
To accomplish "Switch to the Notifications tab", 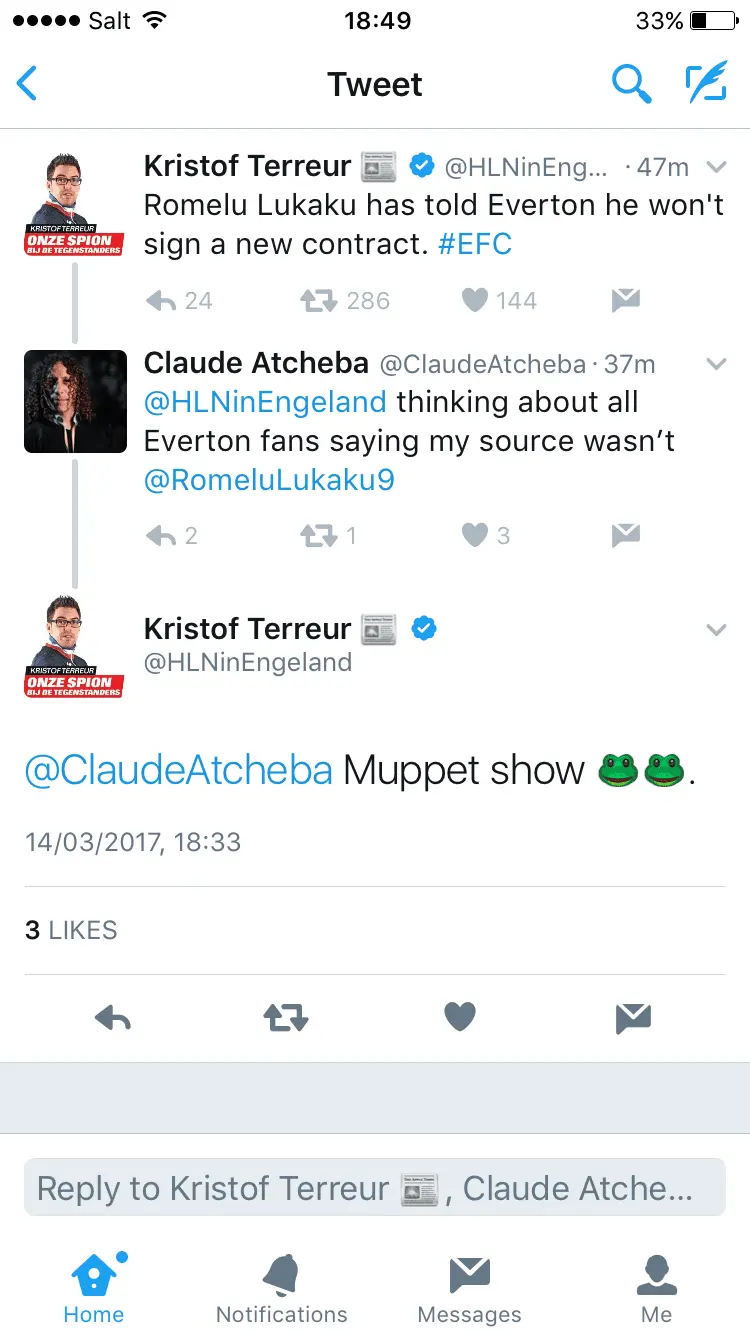I will (281, 1287).
